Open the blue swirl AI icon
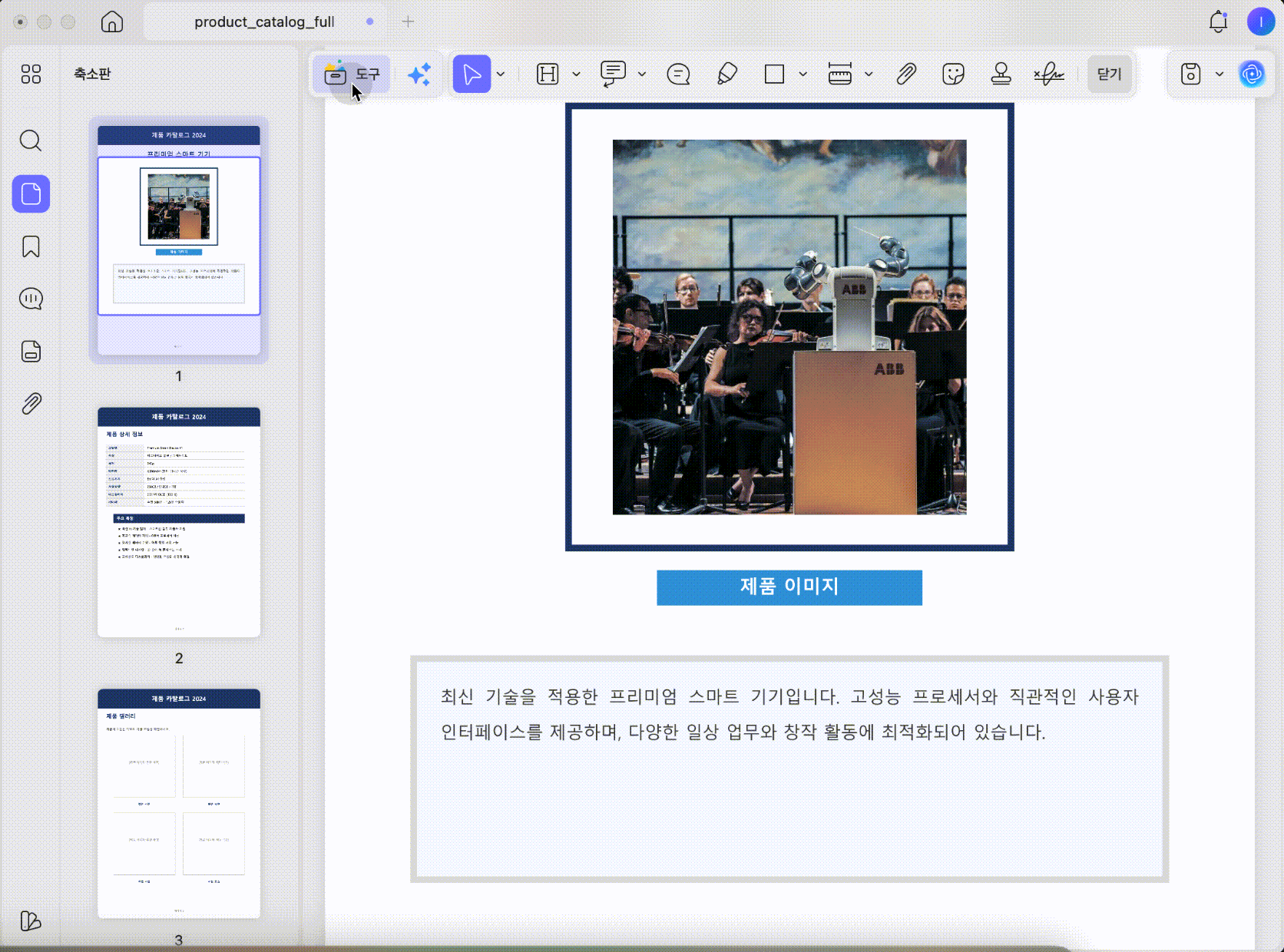The image size is (1284, 952). (x=1252, y=74)
